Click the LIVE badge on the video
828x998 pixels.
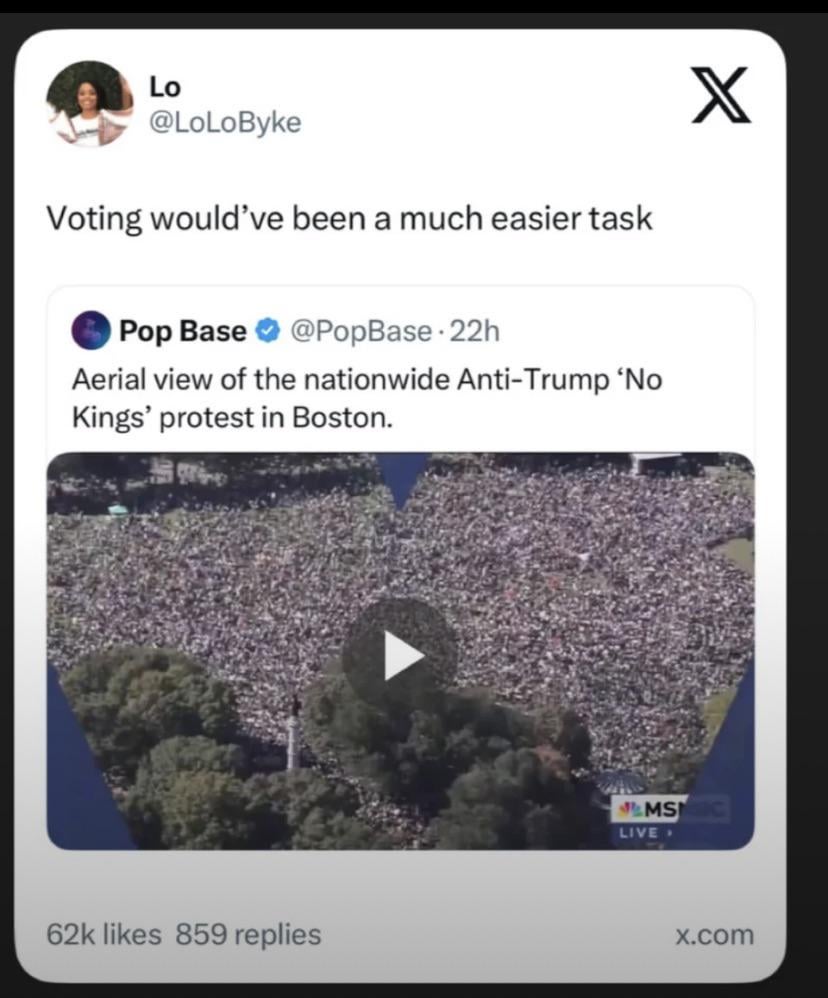point(641,832)
